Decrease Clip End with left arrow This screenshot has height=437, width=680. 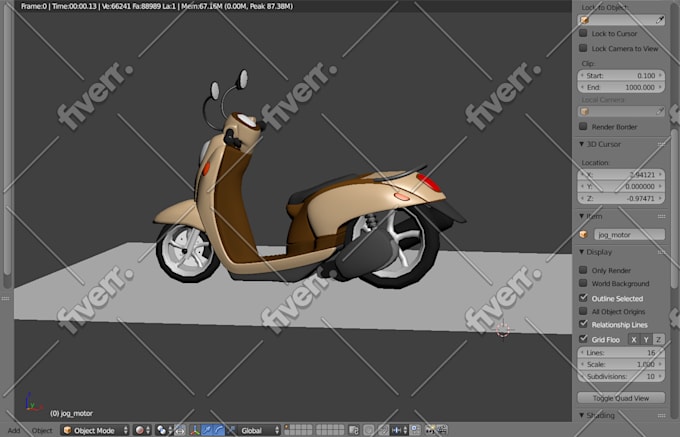pos(582,87)
